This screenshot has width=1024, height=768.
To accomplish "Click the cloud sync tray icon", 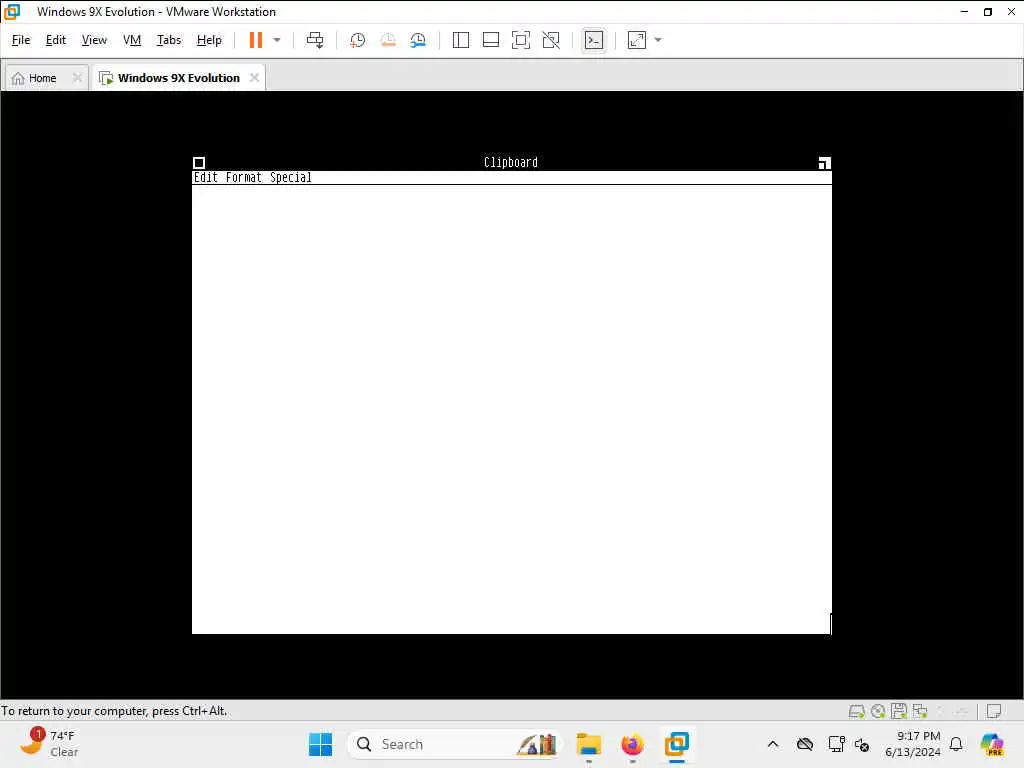I will point(805,744).
